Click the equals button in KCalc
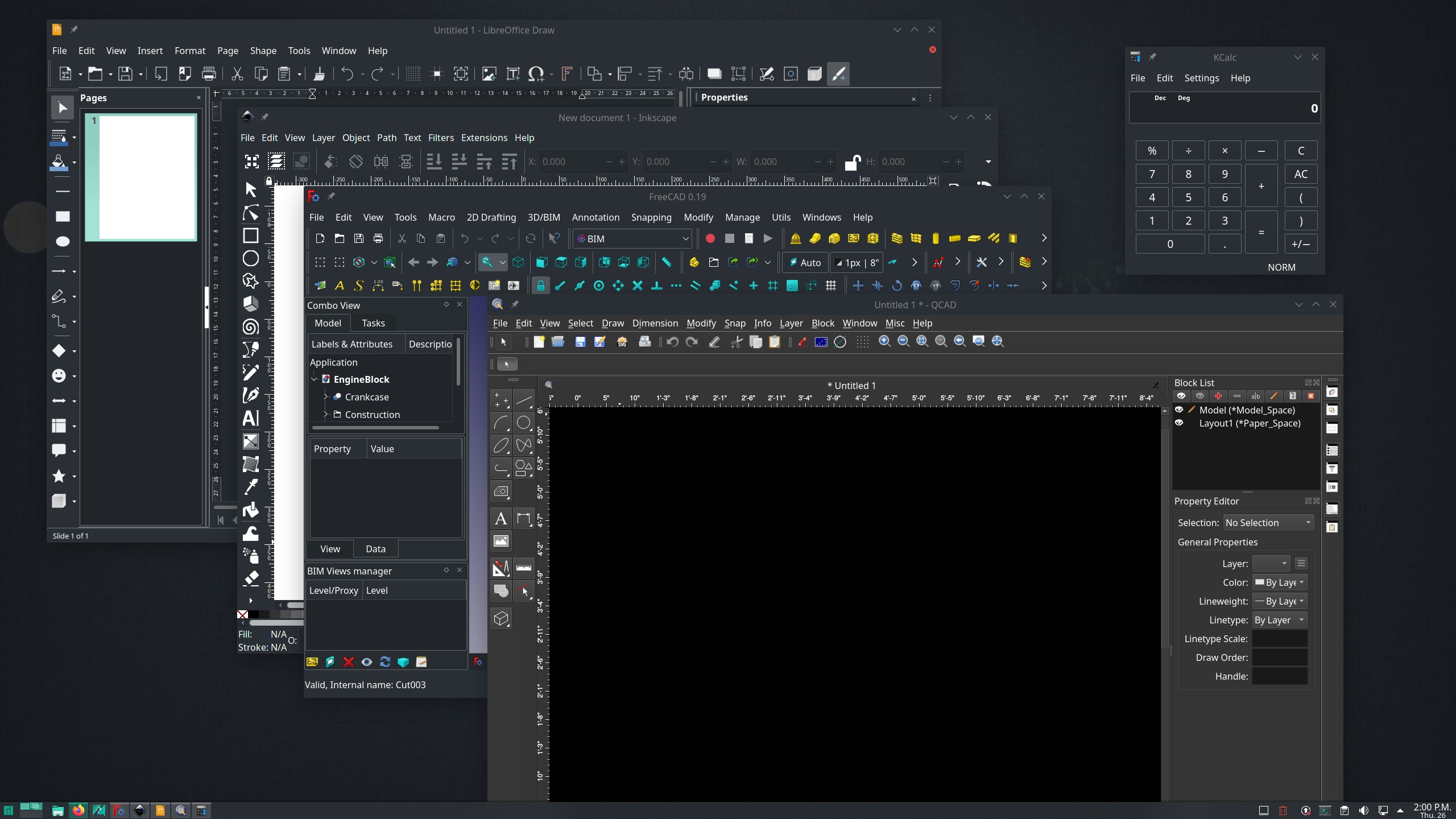Image resolution: width=1456 pixels, height=819 pixels. click(1261, 232)
